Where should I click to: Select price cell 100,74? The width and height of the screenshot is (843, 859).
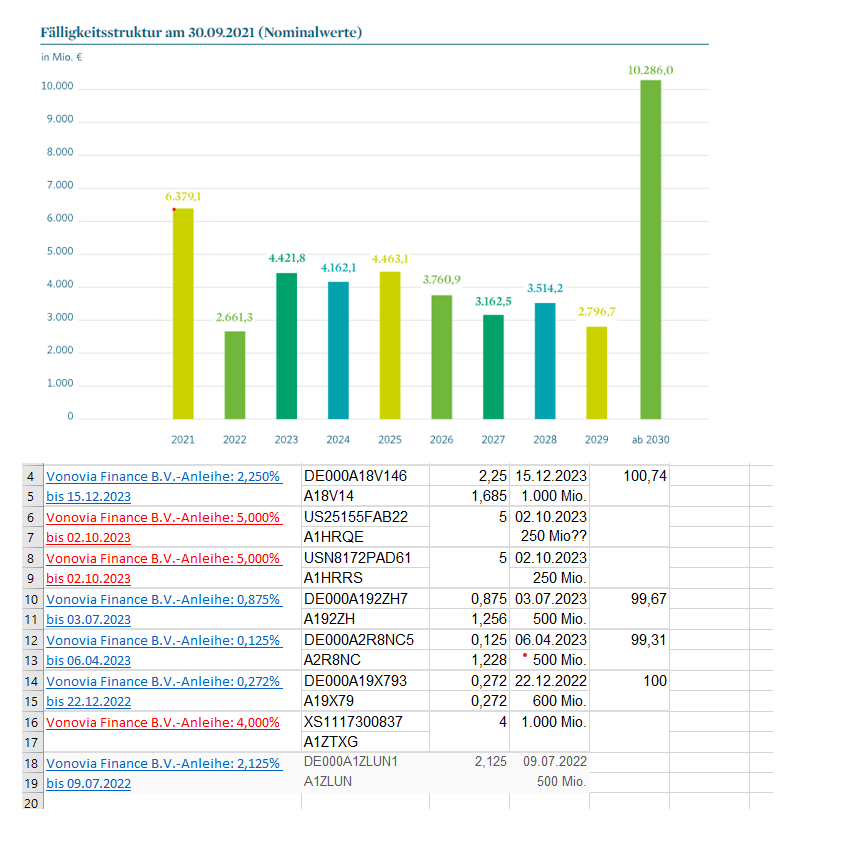[629, 476]
